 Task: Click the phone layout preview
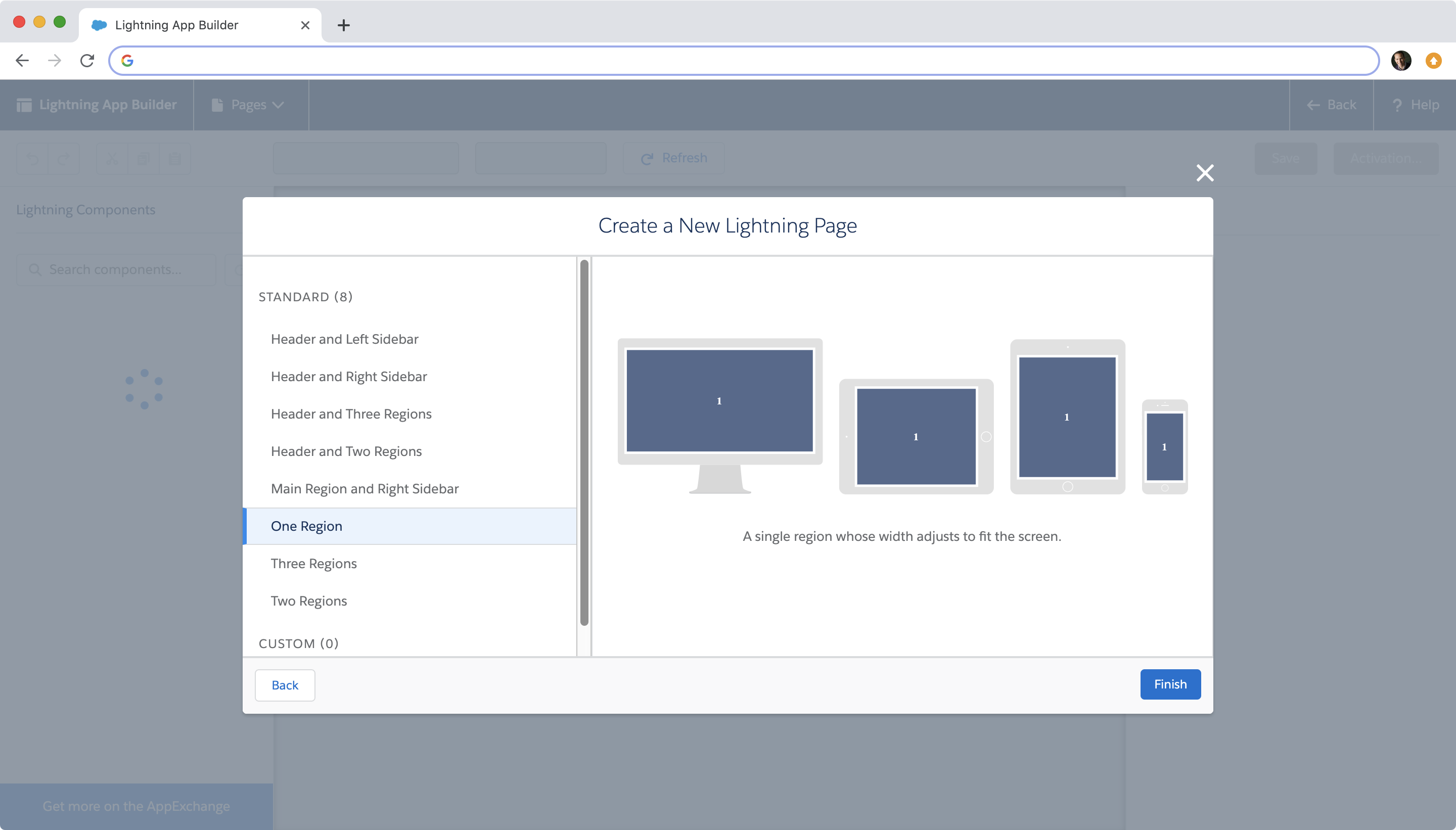[x=1164, y=446]
